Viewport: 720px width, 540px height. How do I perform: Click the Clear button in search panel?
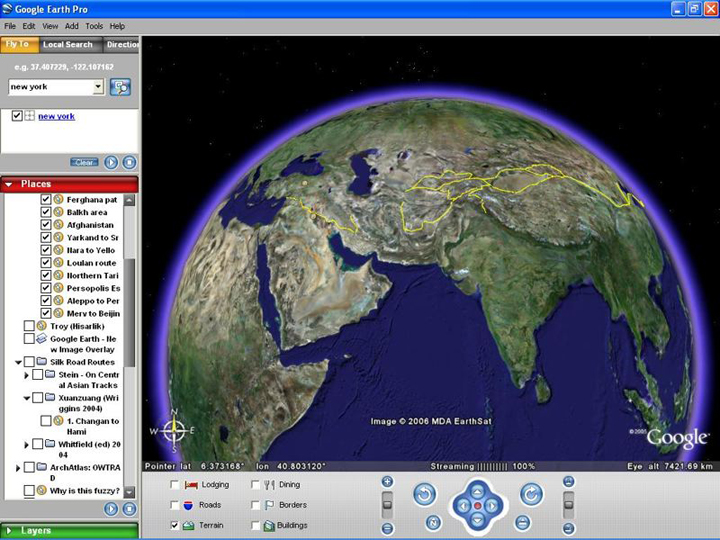[x=84, y=162]
